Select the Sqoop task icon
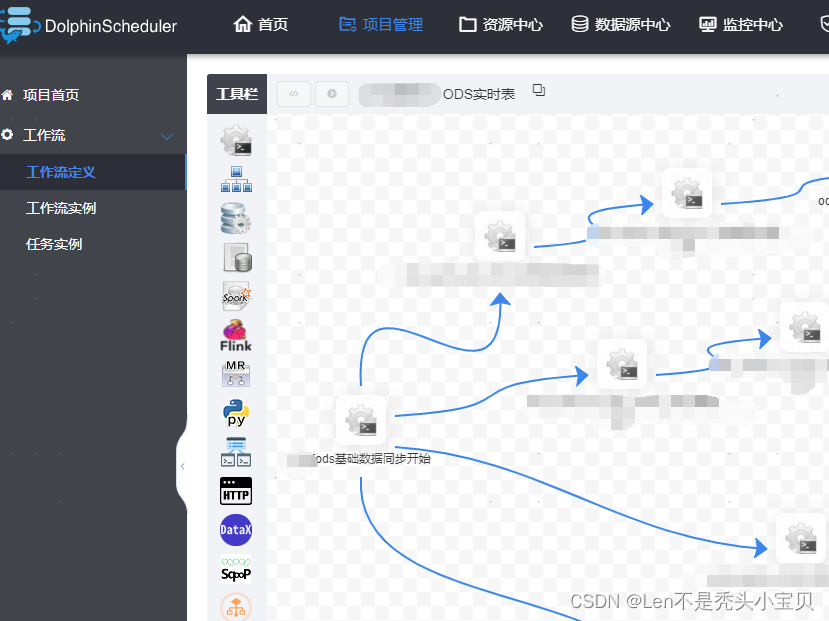 (x=235, y=569)
